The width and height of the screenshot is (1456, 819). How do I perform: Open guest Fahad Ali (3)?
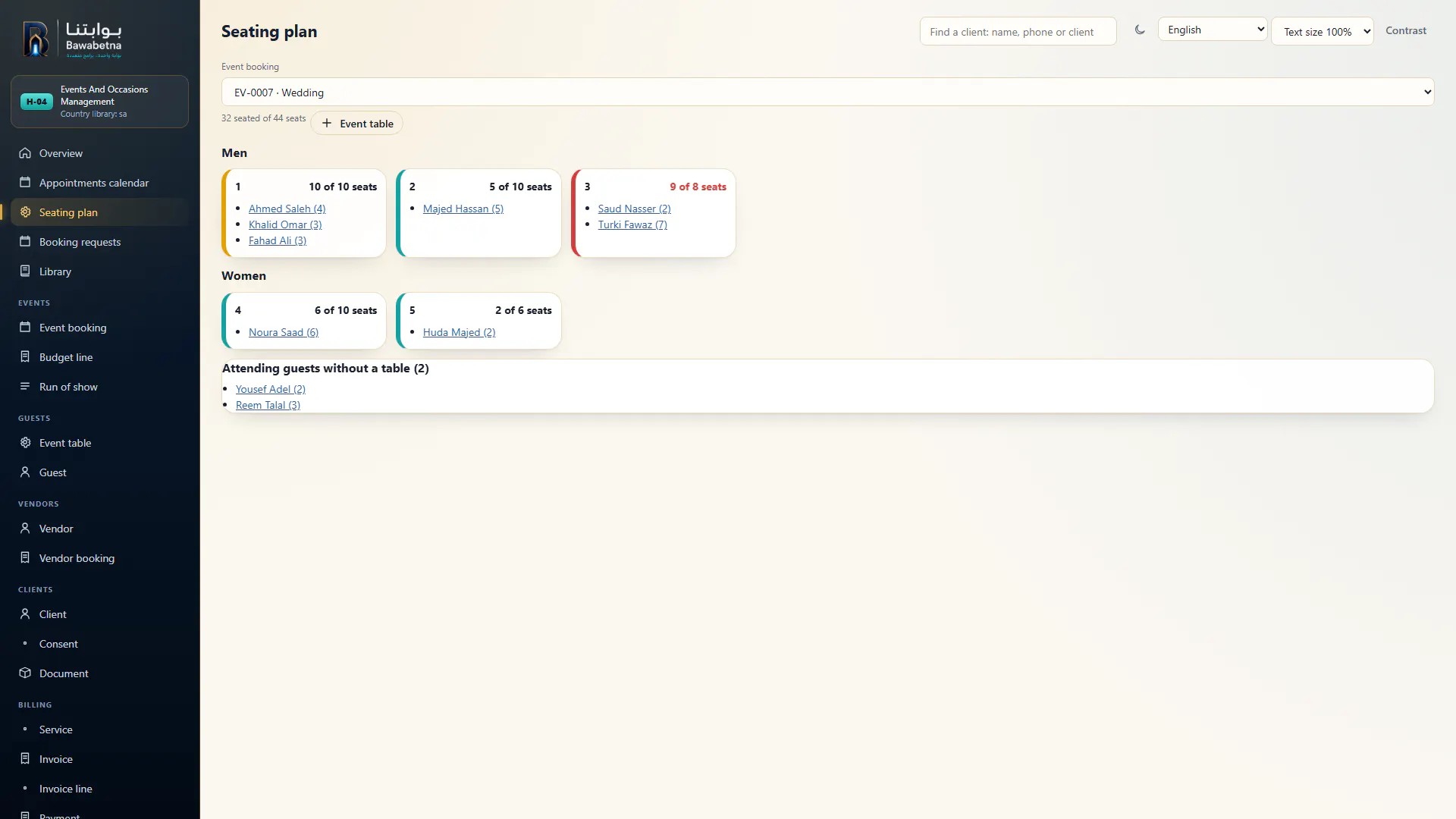click(278, 240)
